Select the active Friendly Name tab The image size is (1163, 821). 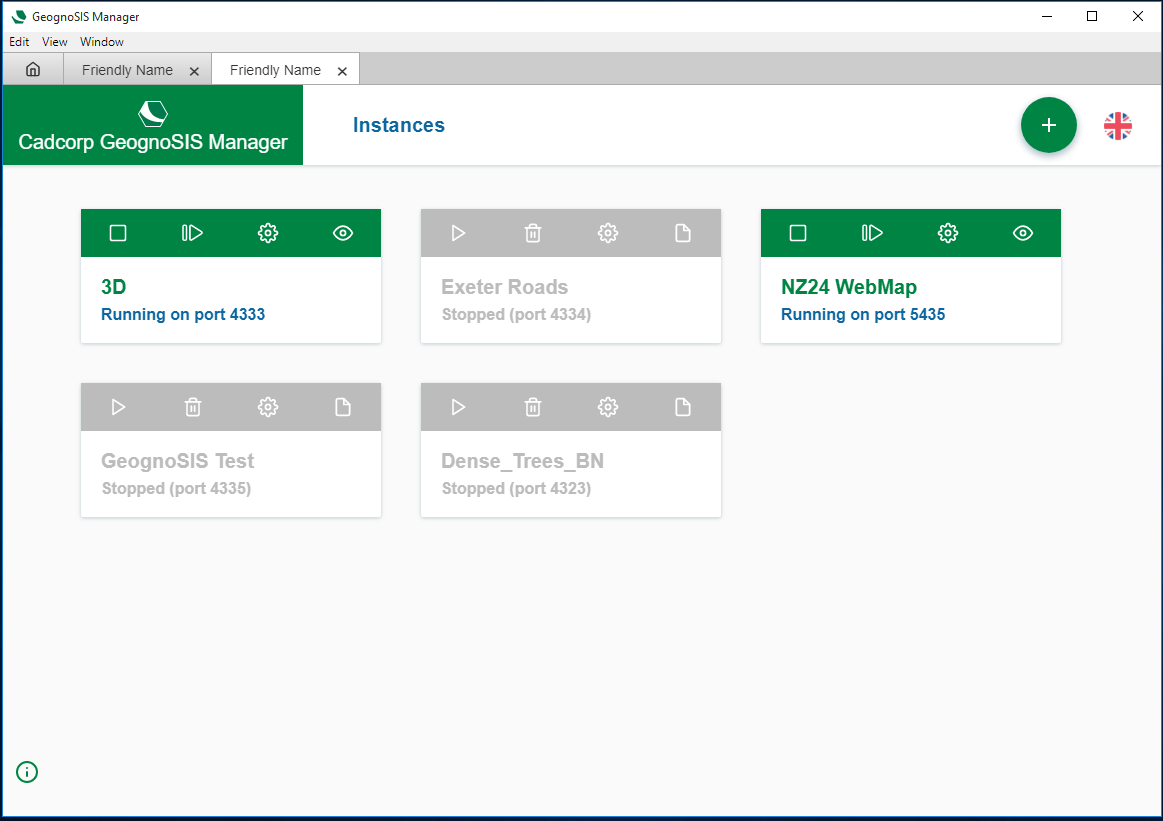click(275, 70)
